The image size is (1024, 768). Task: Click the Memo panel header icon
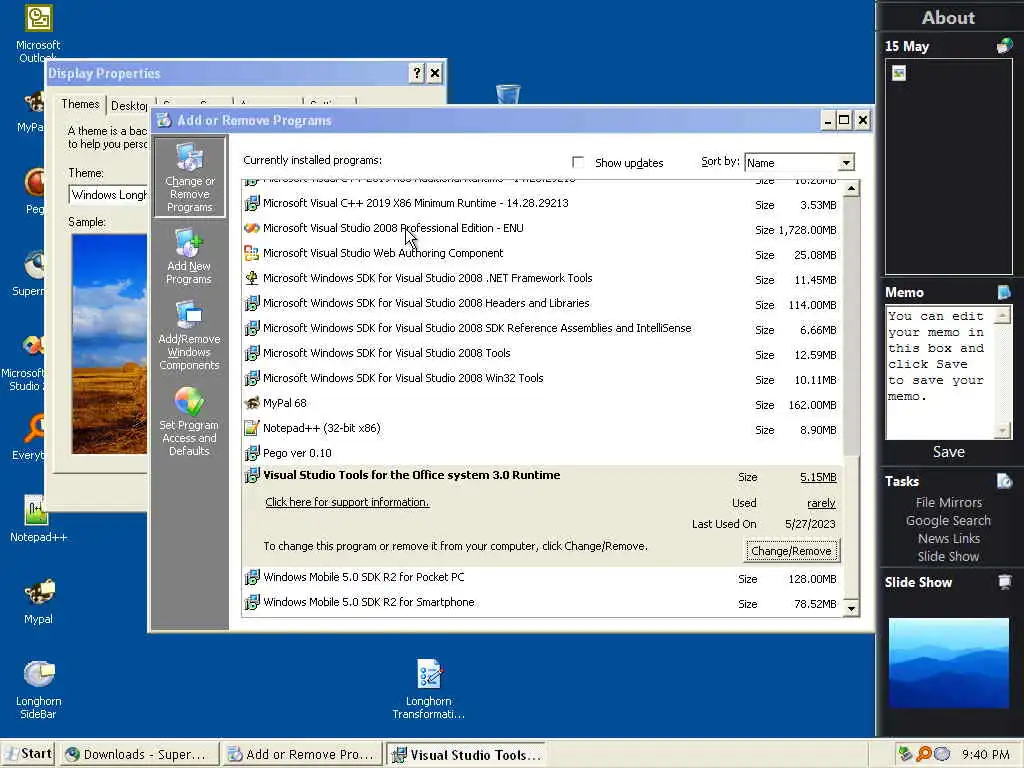1004,292
